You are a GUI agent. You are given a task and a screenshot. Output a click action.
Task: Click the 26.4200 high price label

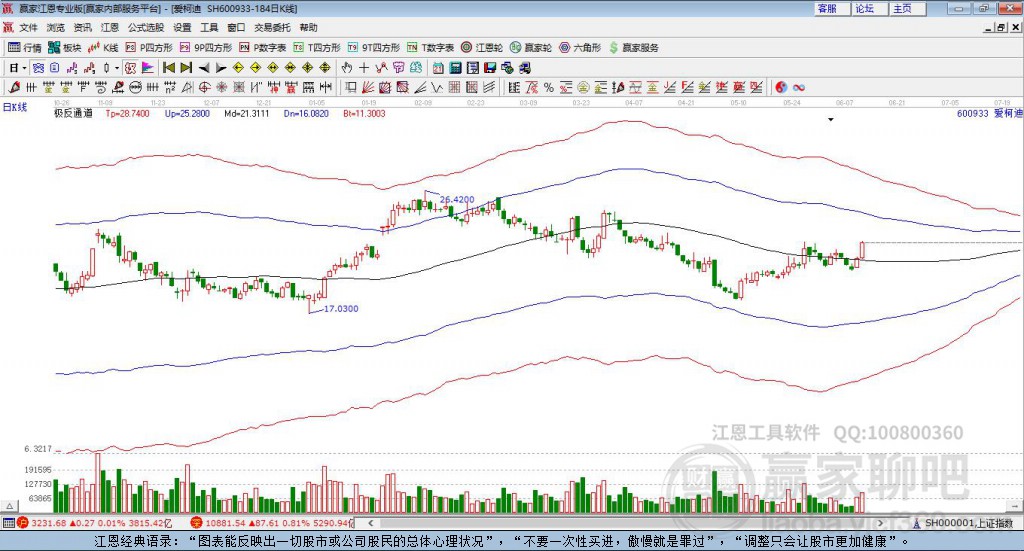click(x=457, y=200)
